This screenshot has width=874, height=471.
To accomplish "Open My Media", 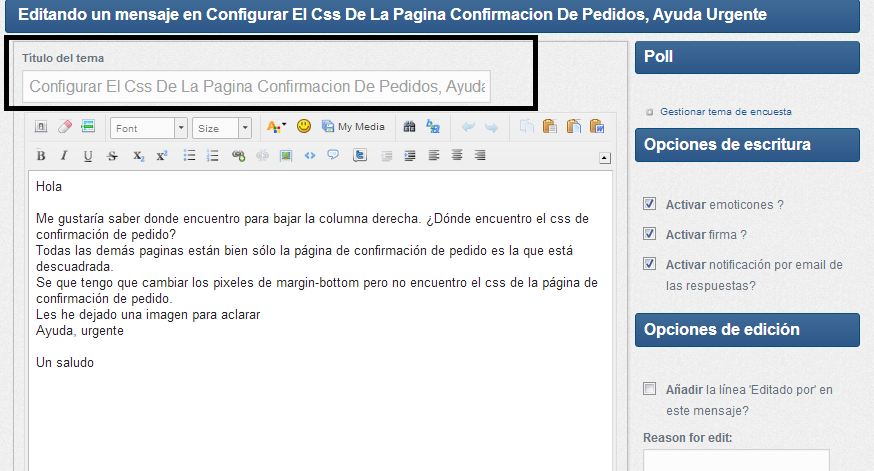I will click(x=353, y=127).
